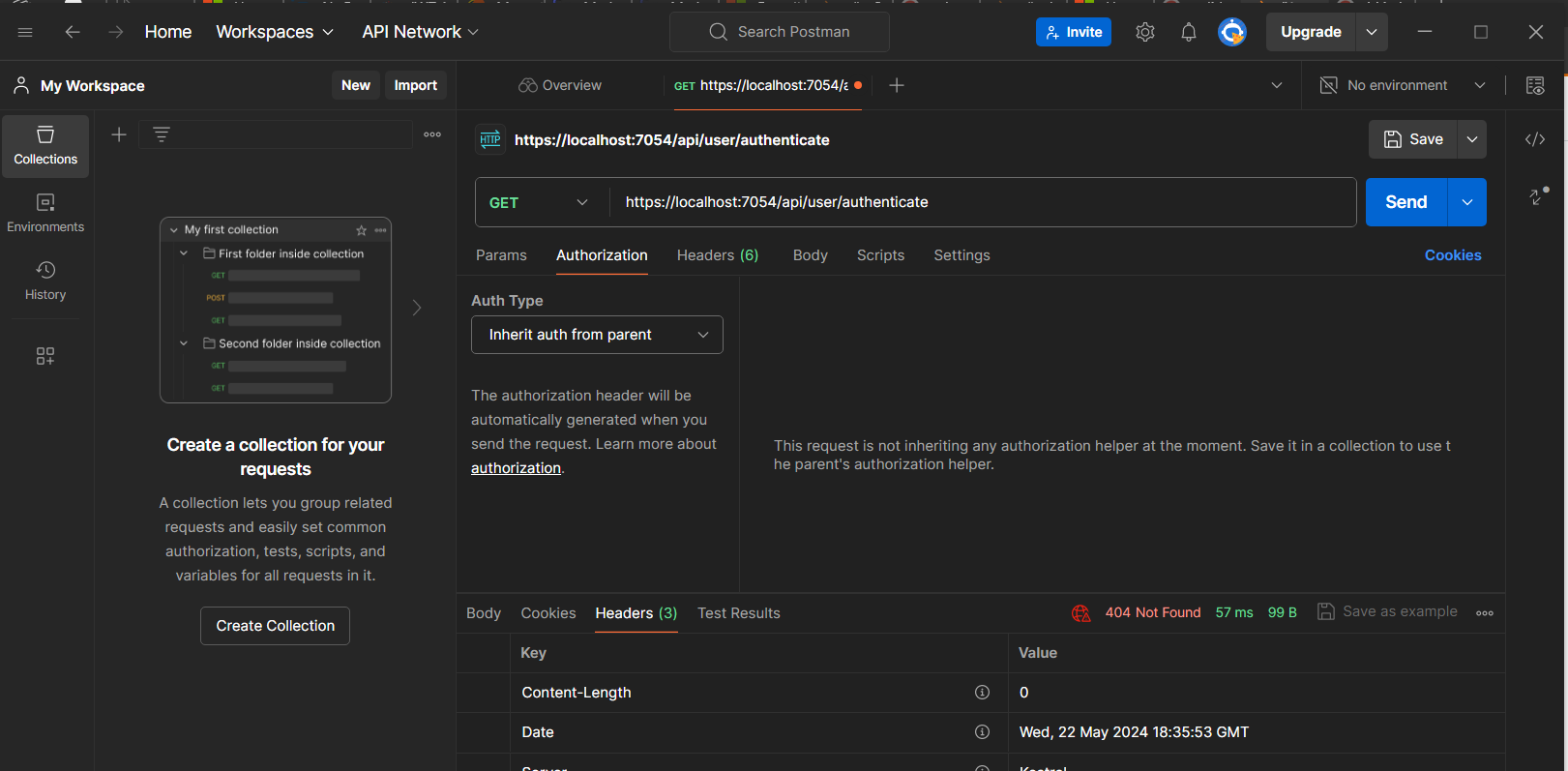
Task: Click the network info globe icon
Action: (1080, 613)
